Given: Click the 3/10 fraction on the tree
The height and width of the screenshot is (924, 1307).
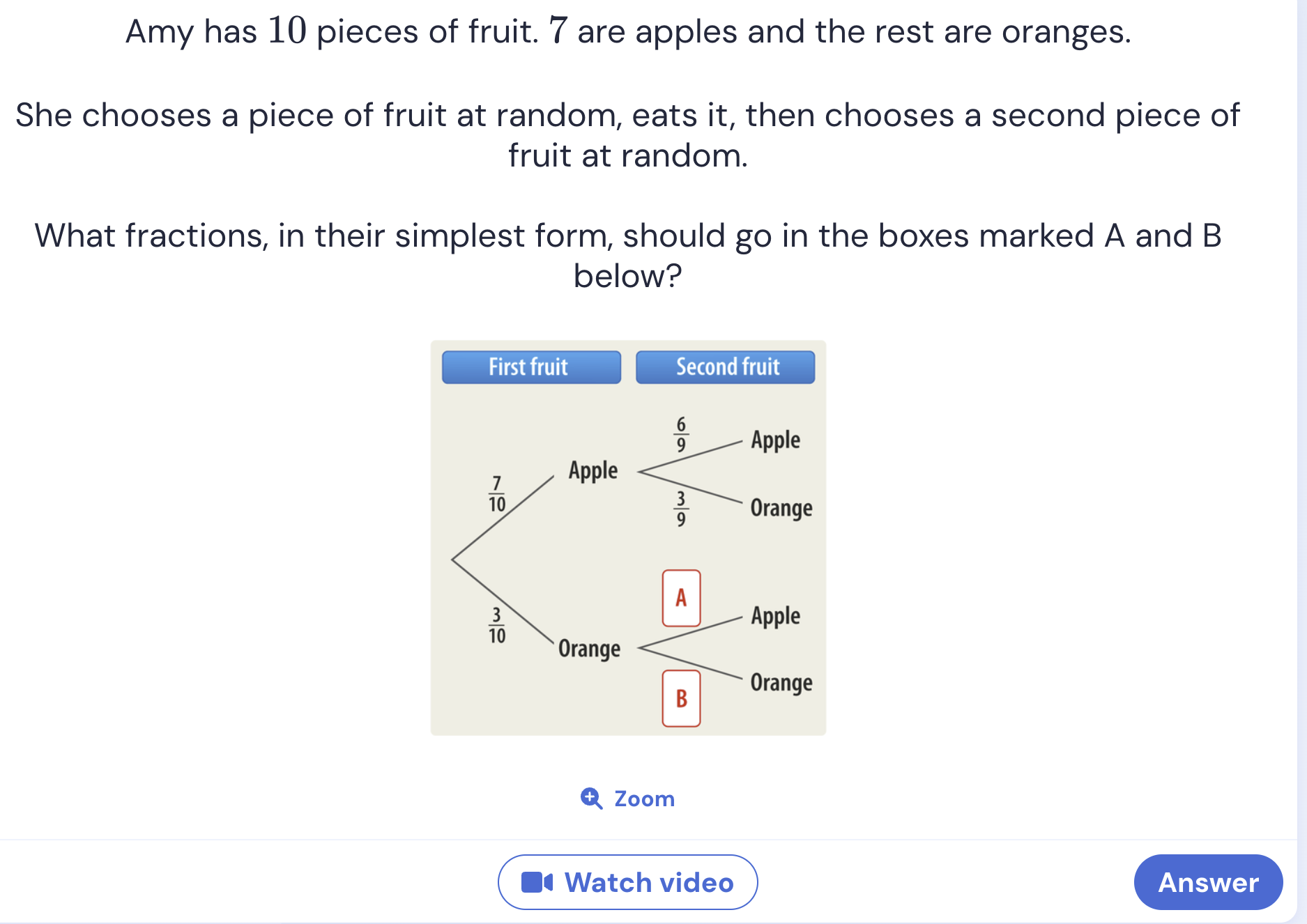Looking at the screenshot, I should 496,625.
